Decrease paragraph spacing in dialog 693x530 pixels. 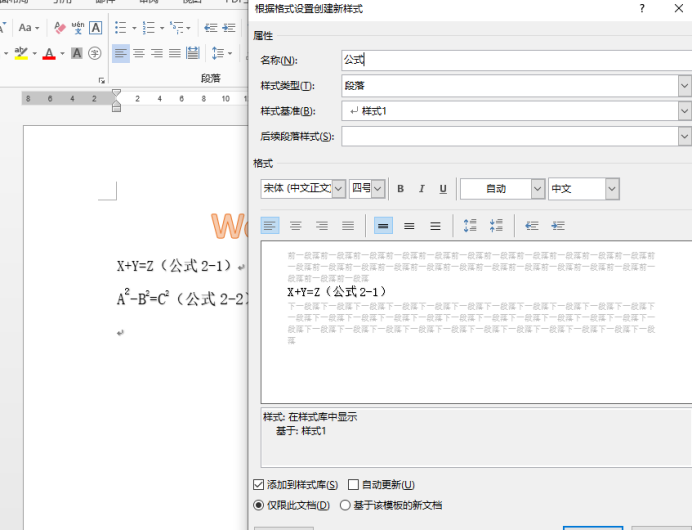pyautogui.click(x=496, y=226)
